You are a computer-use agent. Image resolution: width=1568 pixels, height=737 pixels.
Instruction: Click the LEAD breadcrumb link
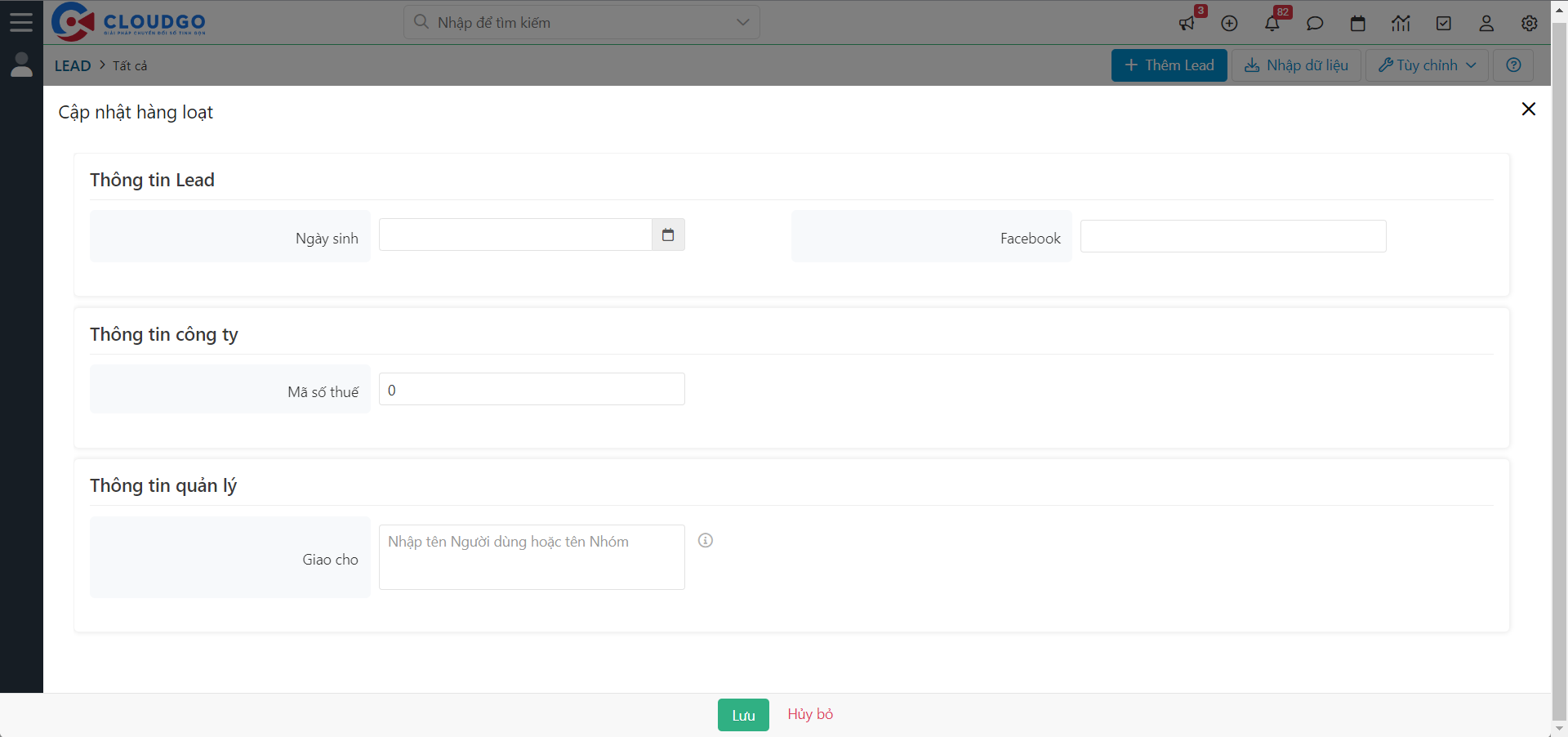click(73, 65)
